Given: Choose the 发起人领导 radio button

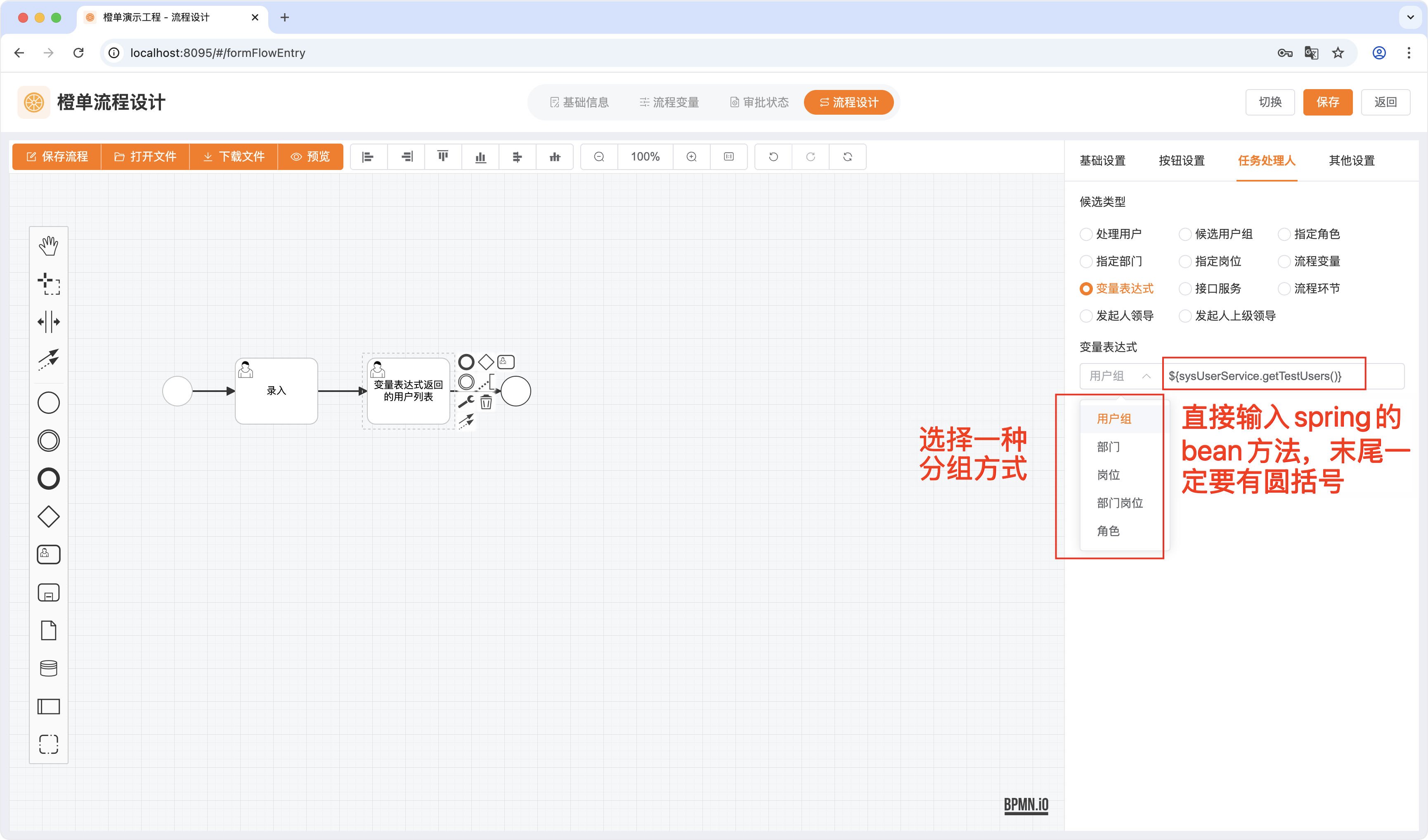Looking at the screenshot, I should (1086, 316).
